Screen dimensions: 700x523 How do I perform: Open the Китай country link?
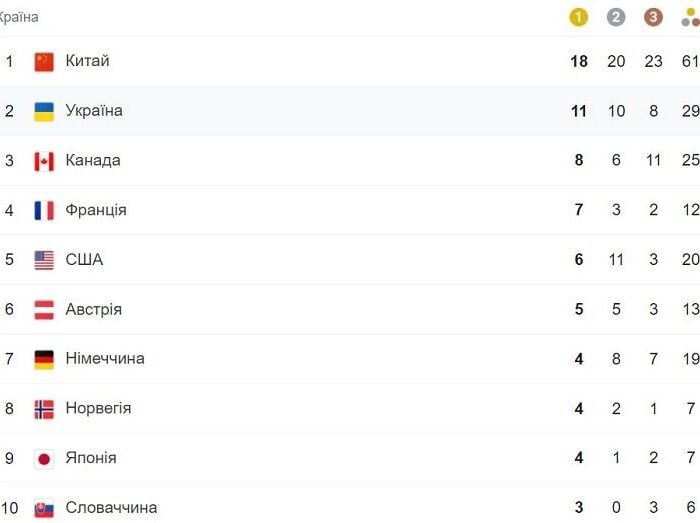88,61
